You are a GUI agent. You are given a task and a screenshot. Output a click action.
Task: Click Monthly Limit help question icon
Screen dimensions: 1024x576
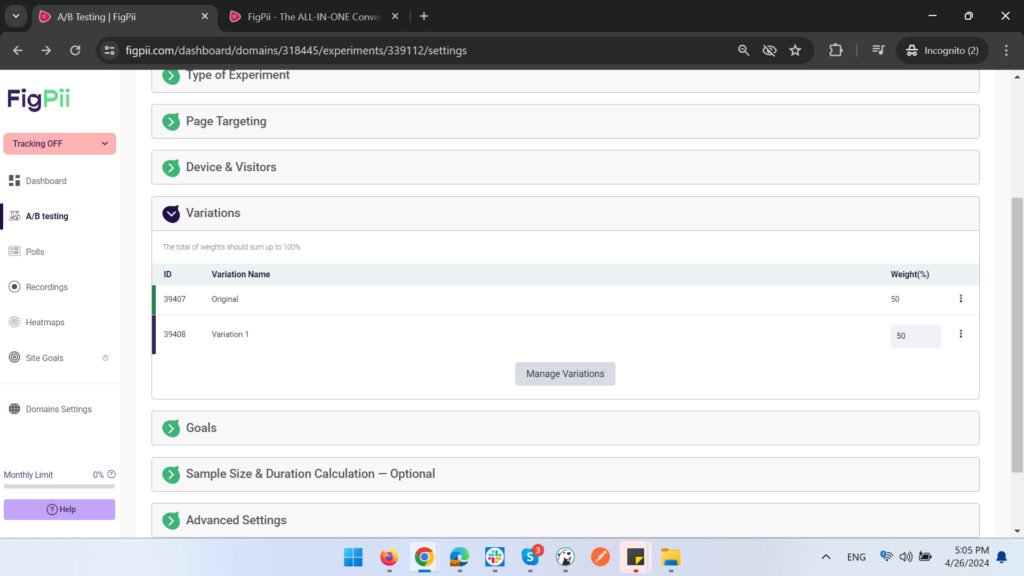[x=111, y=475]
